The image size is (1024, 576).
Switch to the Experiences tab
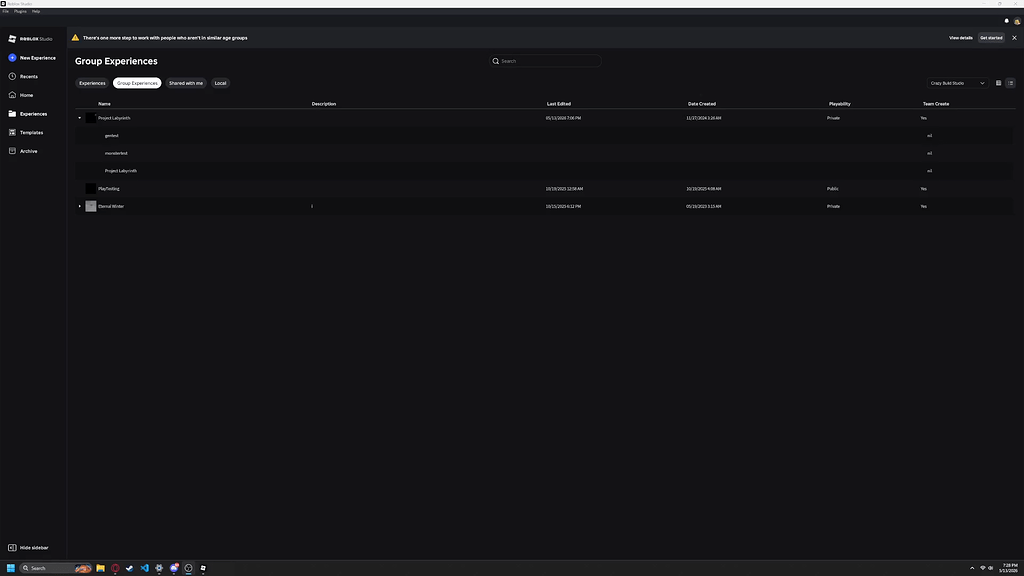(92, 83)
